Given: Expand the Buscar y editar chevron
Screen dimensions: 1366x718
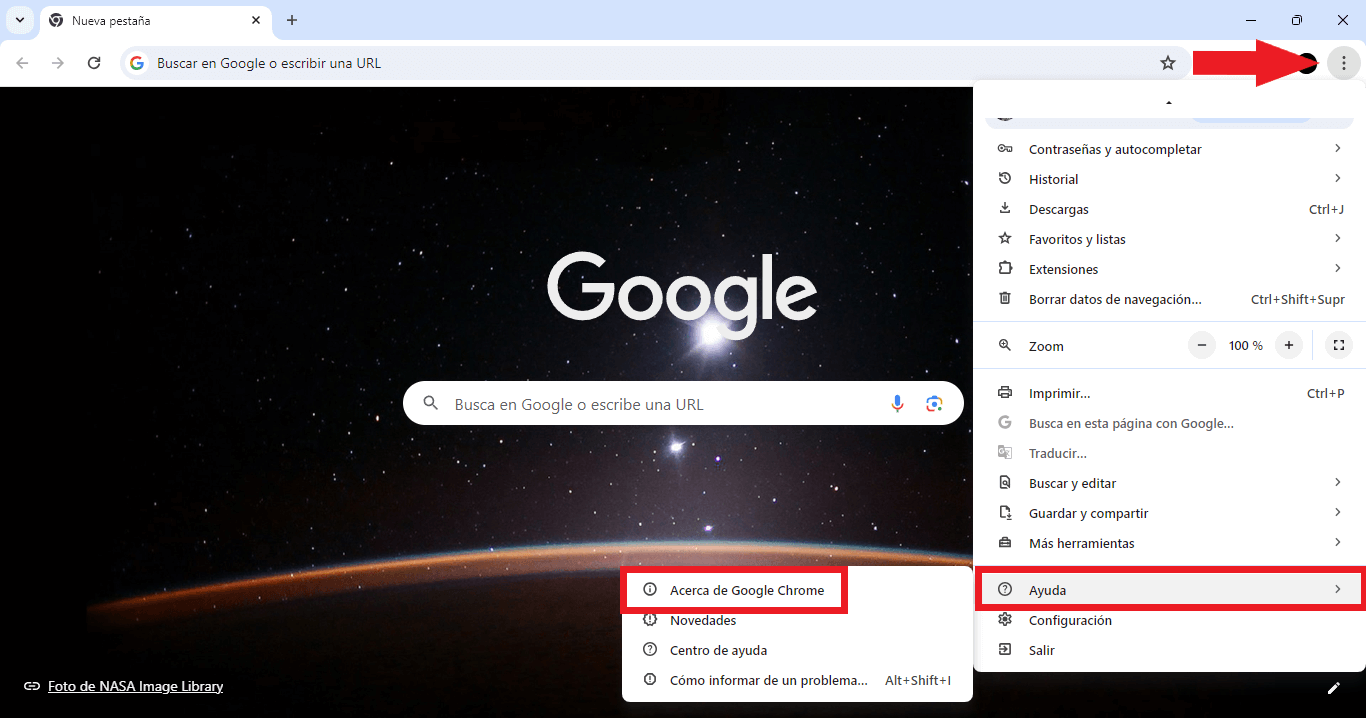Looking at the screenshot, I should [x=1338, y=482].
